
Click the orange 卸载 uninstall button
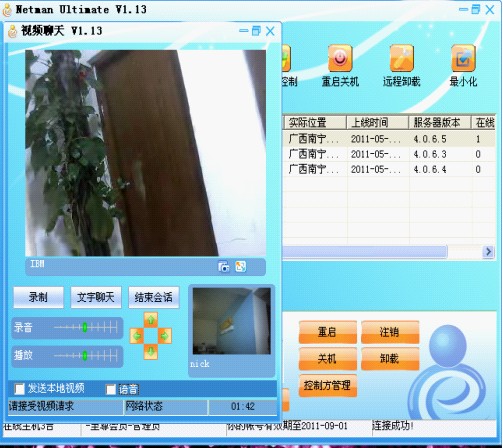pos(390,358)
